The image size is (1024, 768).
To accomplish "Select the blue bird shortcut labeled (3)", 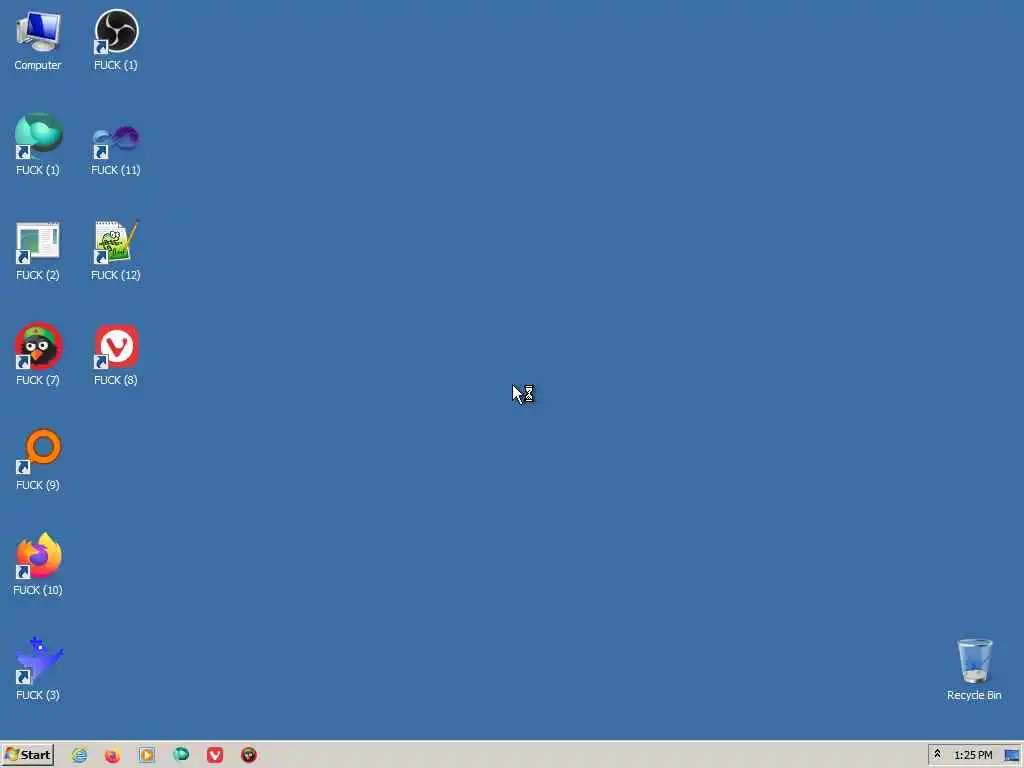I will click(x=38, y=670).
